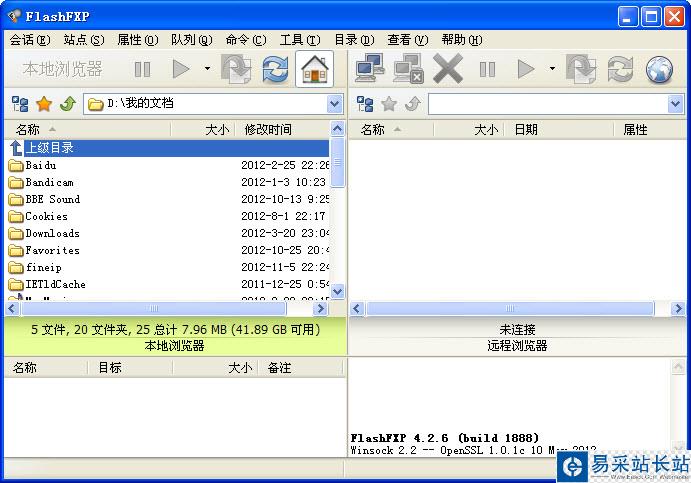The width and height of the screenshot is (691, 483).
Task: Click the Abort X icon
Action: click(448, 68)
